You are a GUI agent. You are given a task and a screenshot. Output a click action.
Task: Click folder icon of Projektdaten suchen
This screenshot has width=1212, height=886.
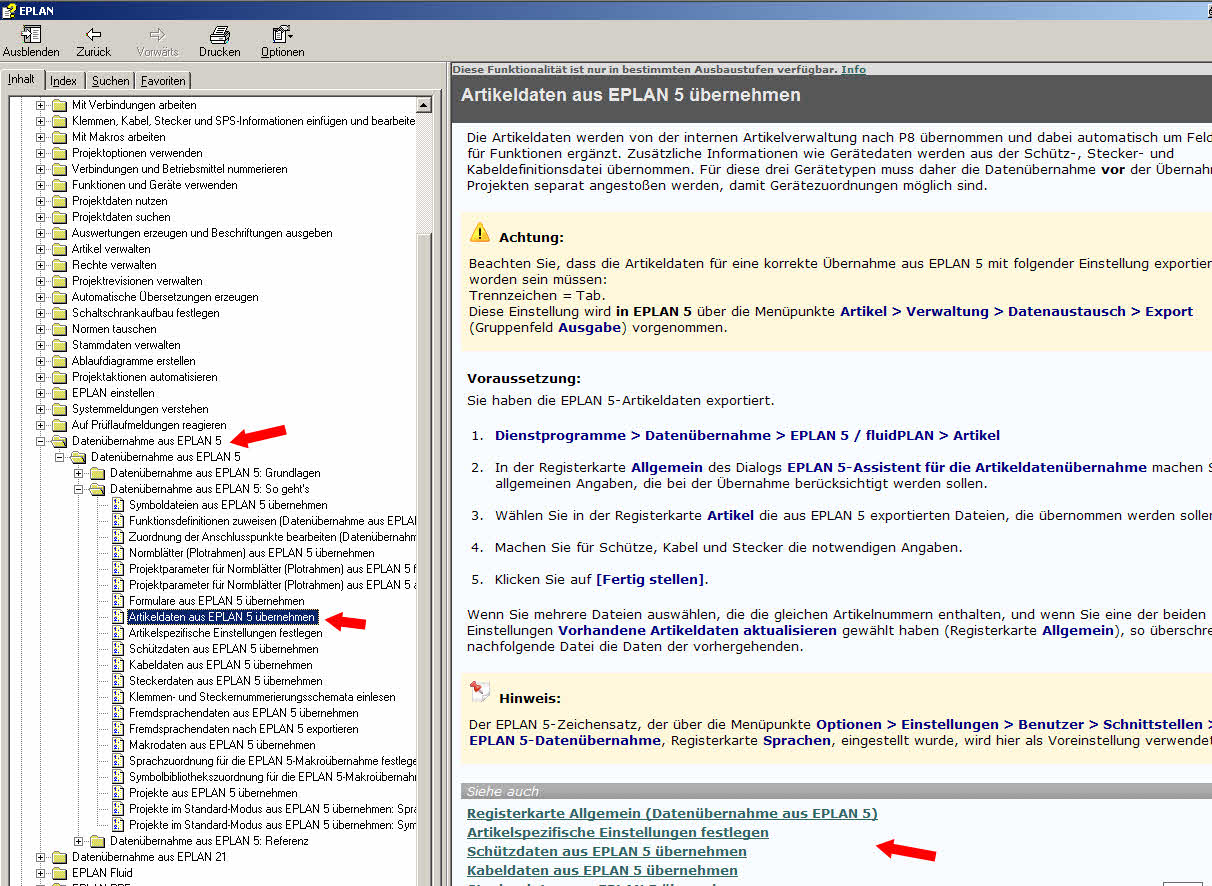(59, 217)
